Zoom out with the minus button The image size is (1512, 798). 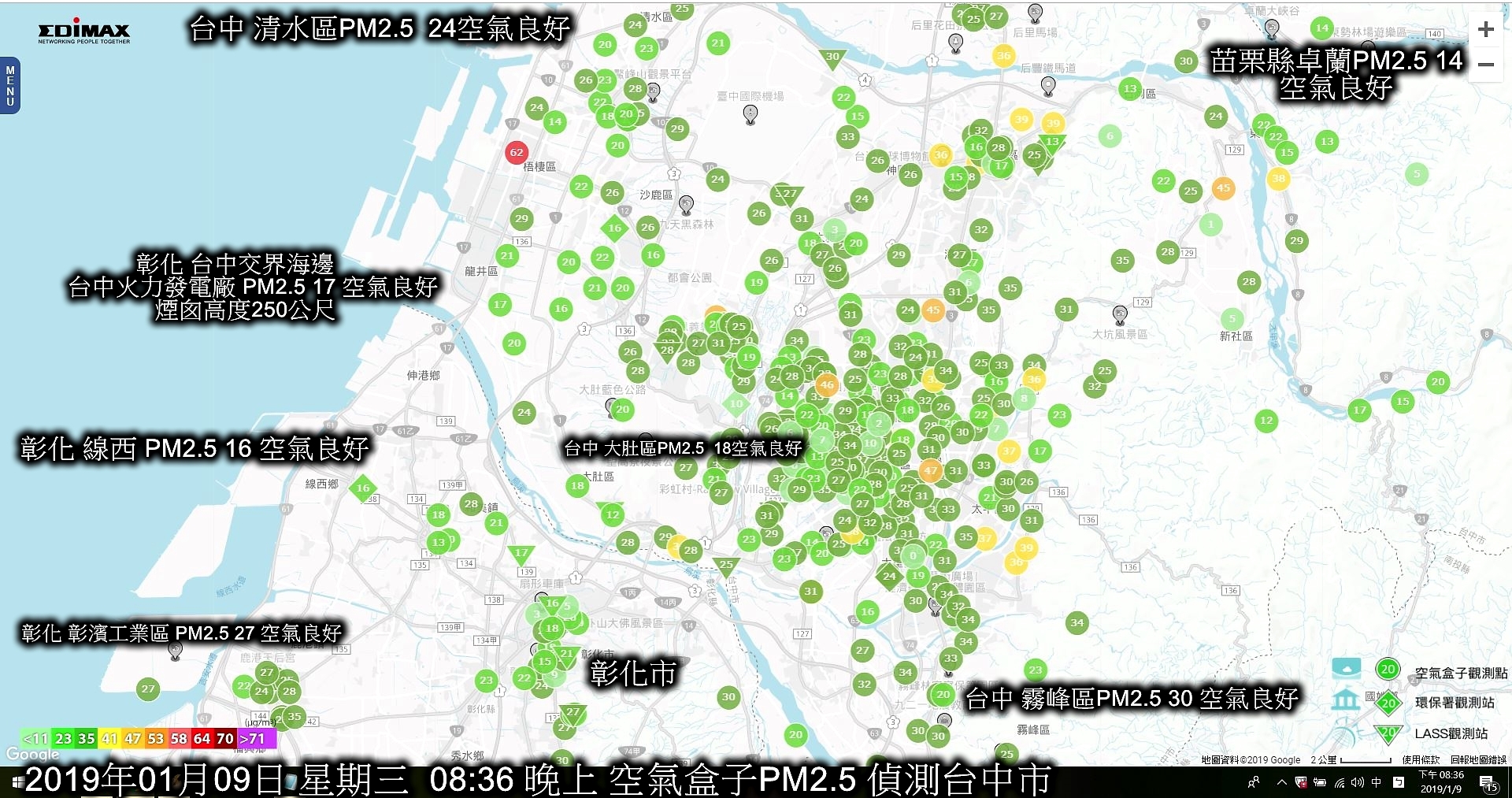pyautogui.click(x=1486, y=65)
